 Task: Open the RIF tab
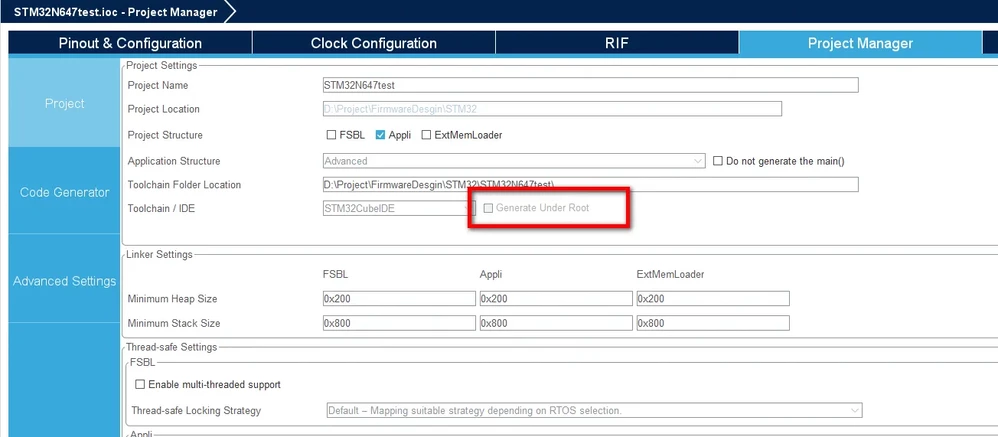(617, 43)
